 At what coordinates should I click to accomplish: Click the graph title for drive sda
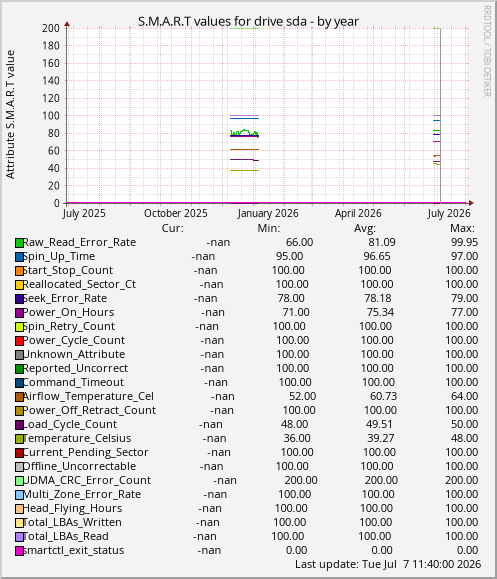point(248,21)
